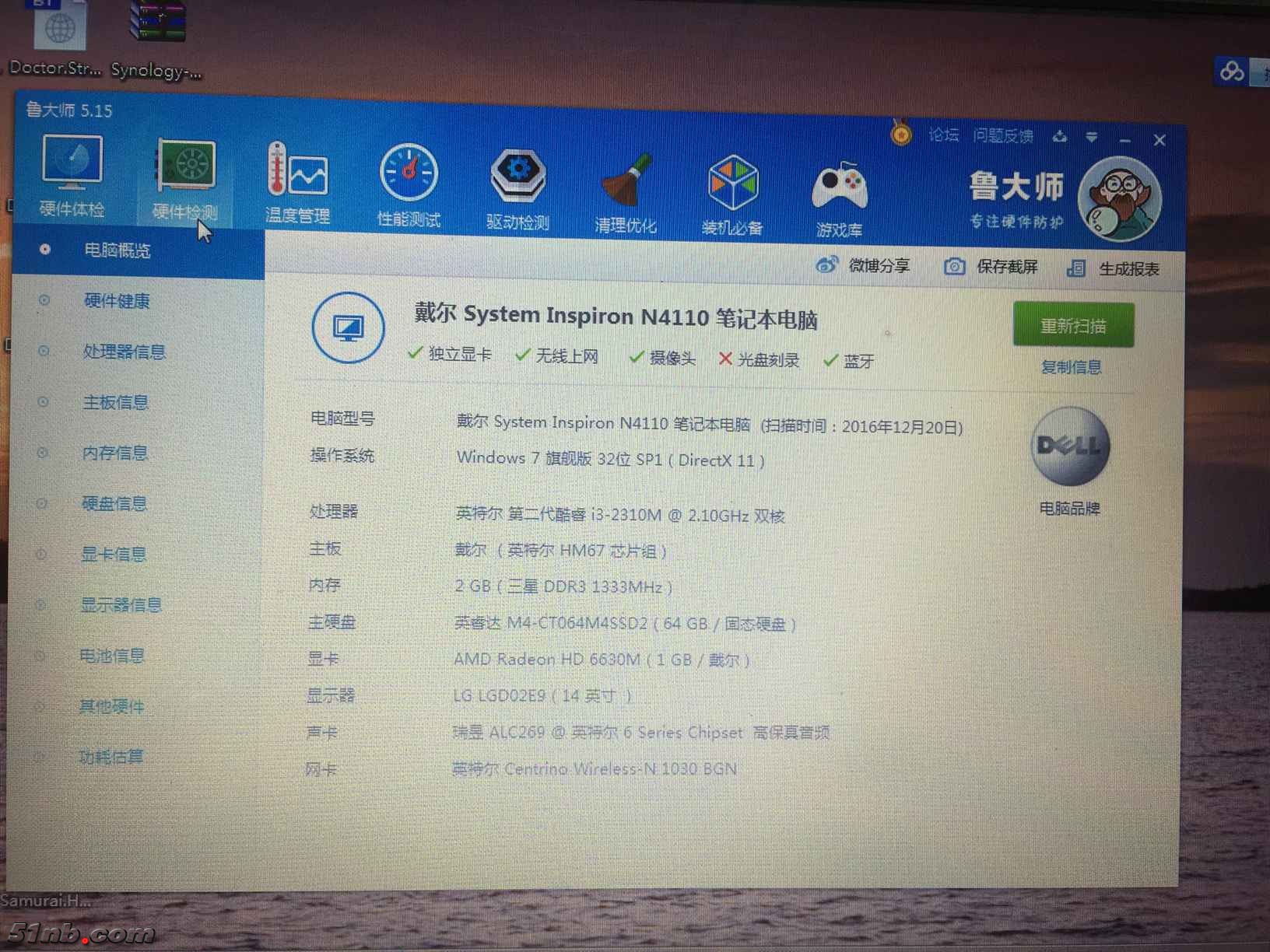1270x952 pixels.
Task: Close the 鲁大师 window
Action: click(1159, 140)
